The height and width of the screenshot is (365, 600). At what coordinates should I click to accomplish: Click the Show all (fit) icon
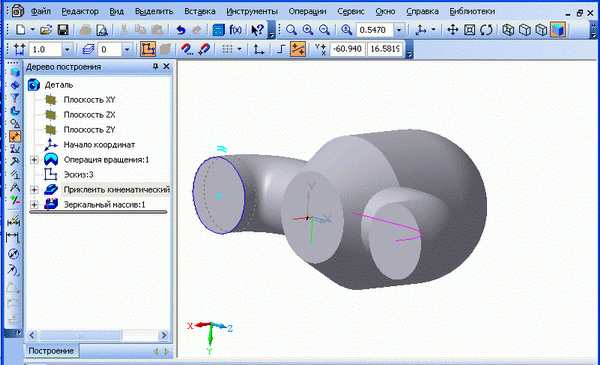pyautogui.click(x=470, y=30)
